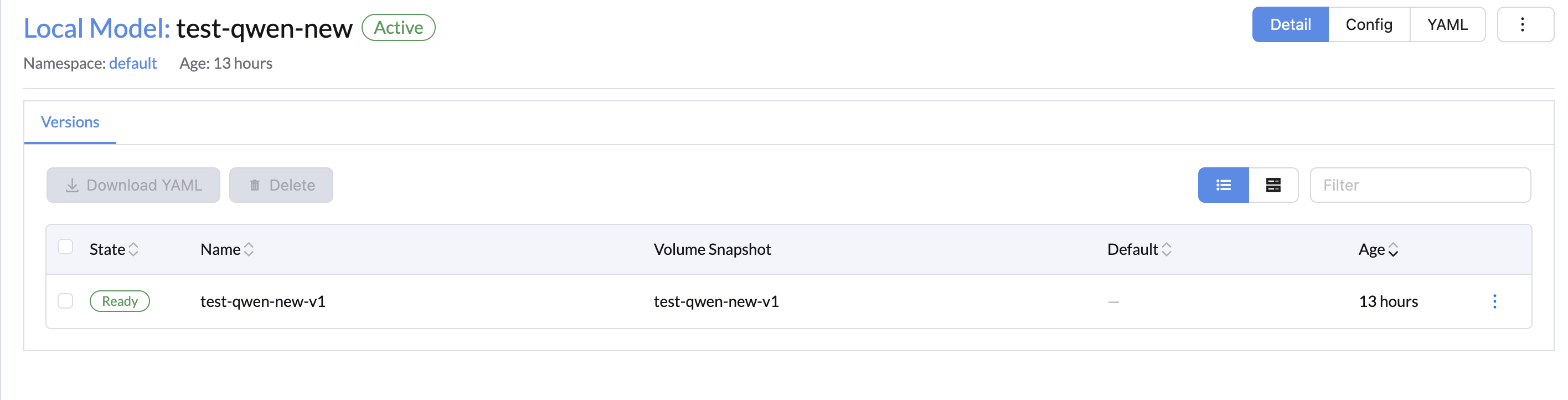Select the Detail view button
The image size is (1568, 400).
(x=1291, y=24)
